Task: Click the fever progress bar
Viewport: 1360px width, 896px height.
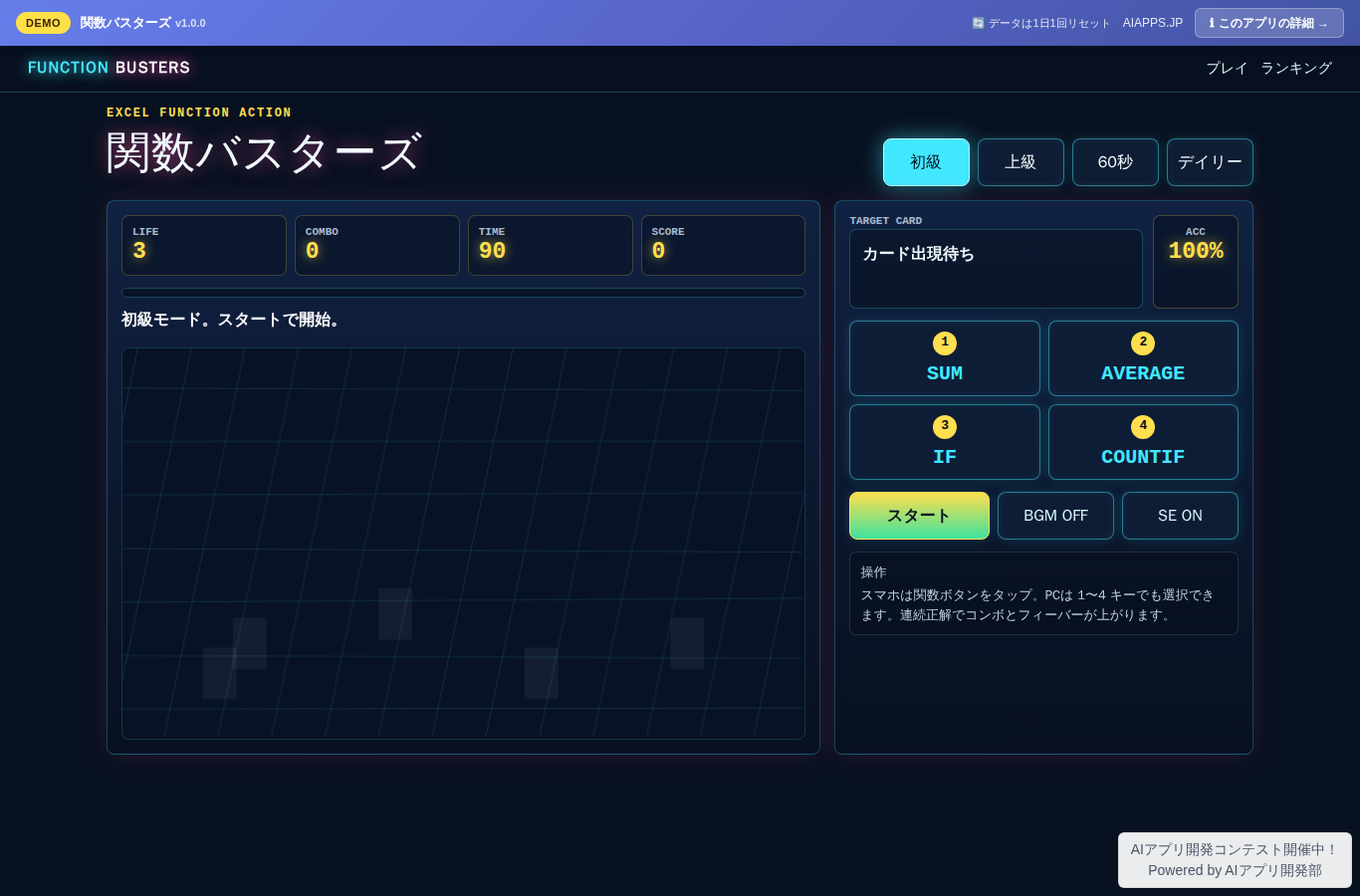Action: tap(463, 293)
